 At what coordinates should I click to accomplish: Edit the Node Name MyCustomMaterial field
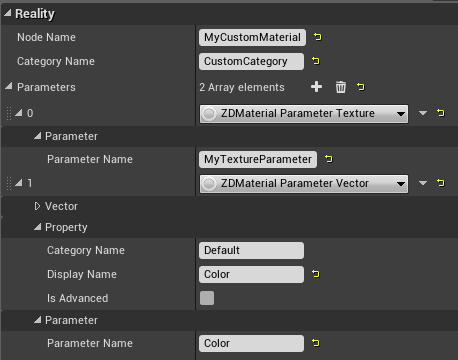pyautogui.click(x=252, y=37)
